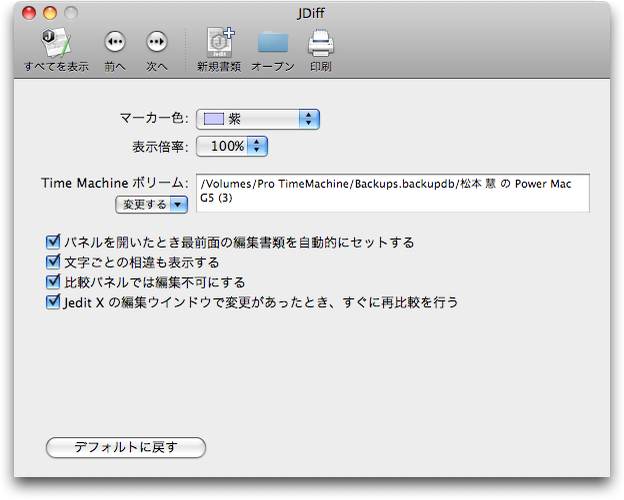
Task: Zoom the window using the green button
Action: 71,13
